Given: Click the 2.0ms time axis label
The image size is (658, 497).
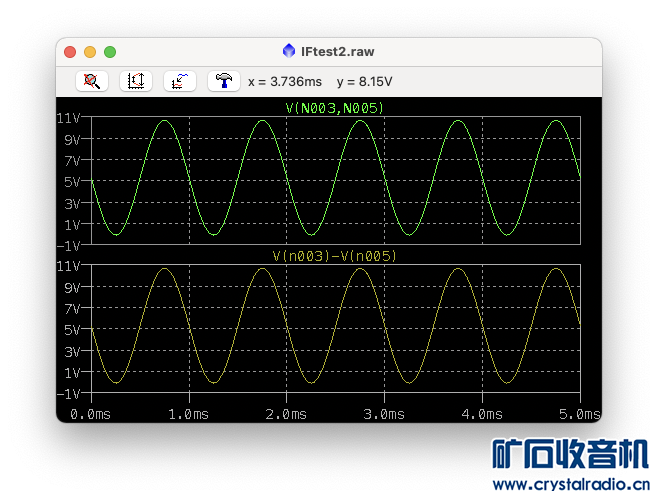Looking at the screenshot, I should click(286, 415).
